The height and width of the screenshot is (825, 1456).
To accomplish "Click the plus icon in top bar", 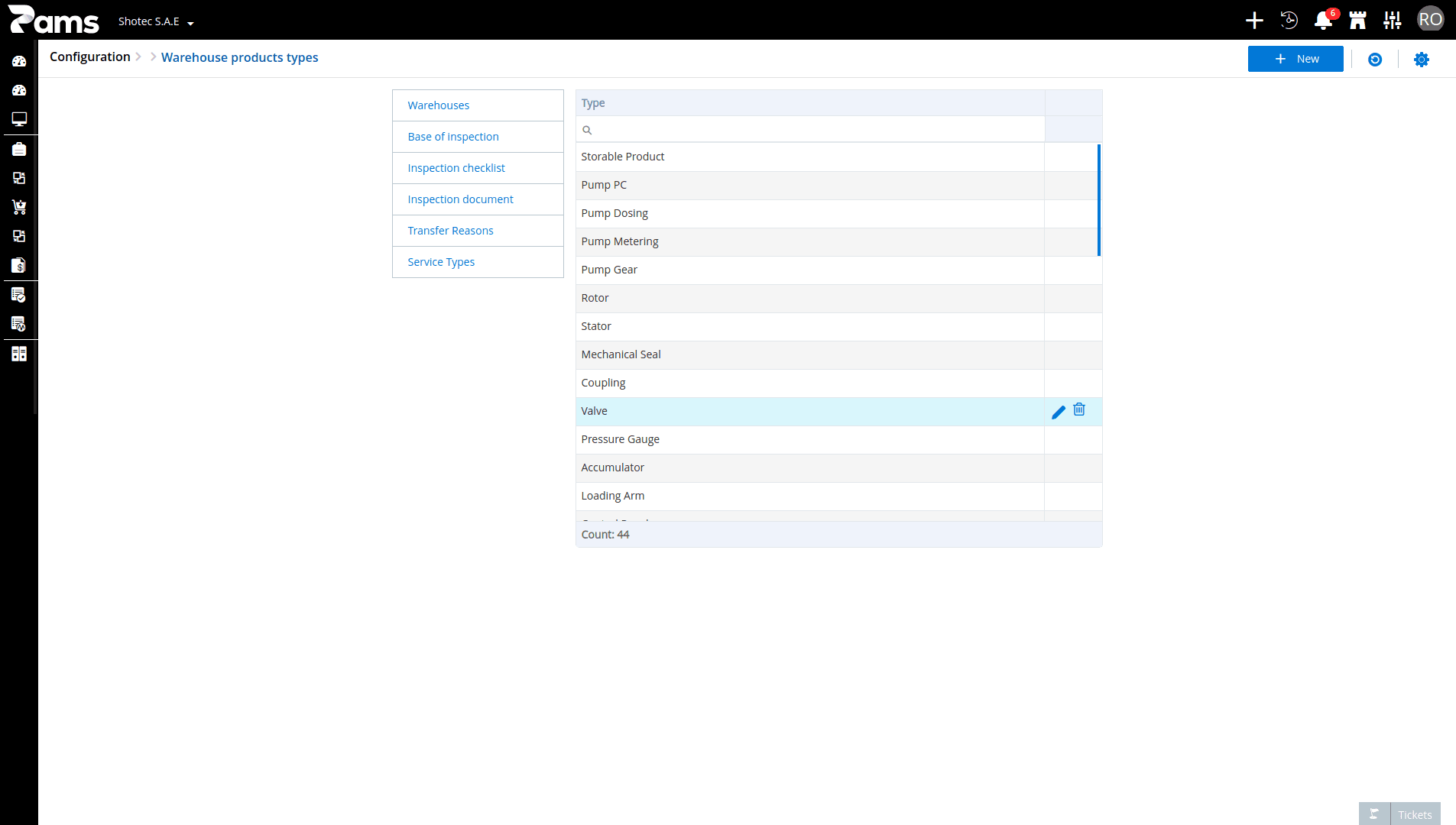I will pyautogui.click(x=1254, y=21).
